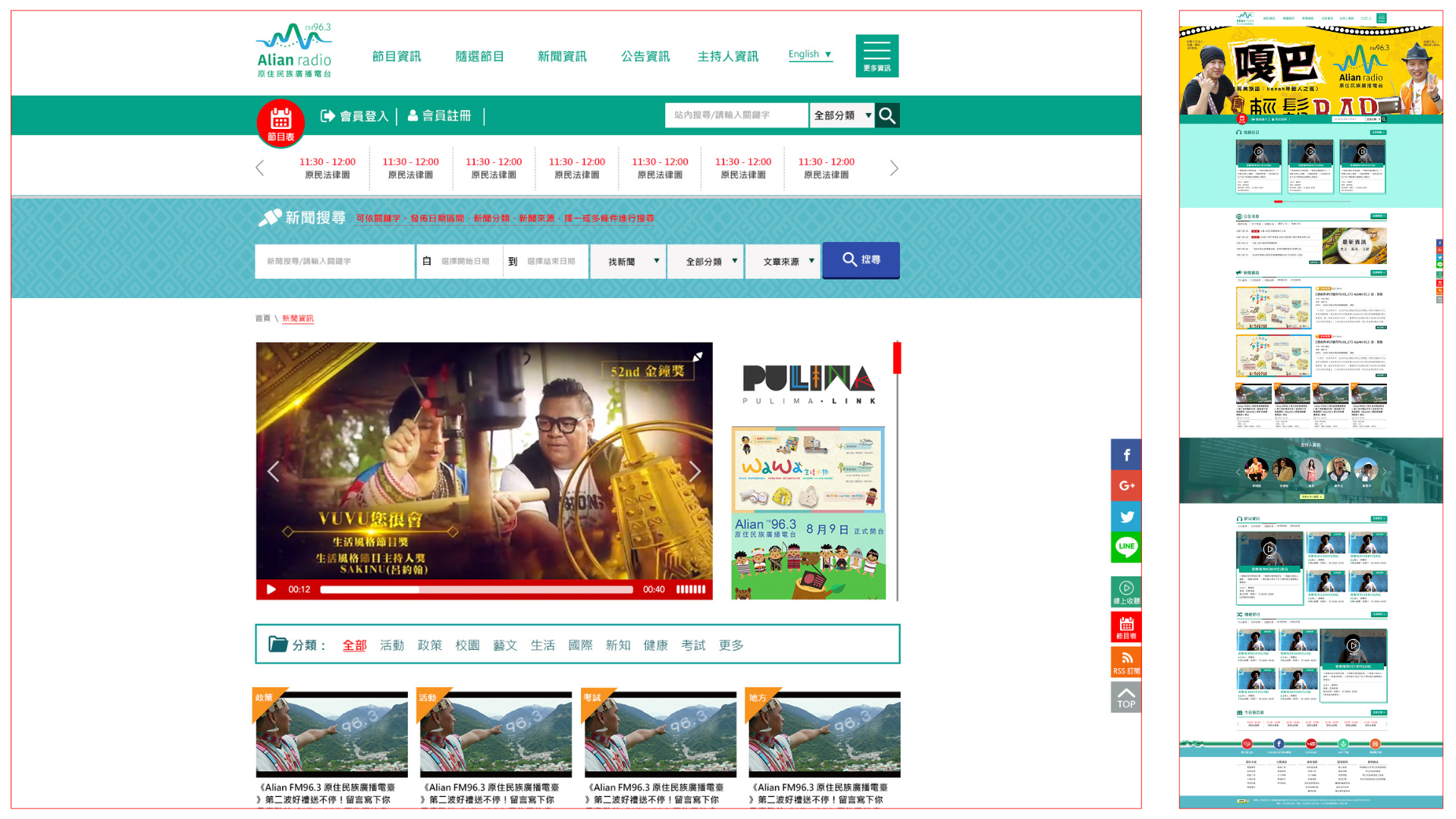The image size is (1456, 819).
Task: Select the 生活 category tab
Action: [x=543, y=645]
